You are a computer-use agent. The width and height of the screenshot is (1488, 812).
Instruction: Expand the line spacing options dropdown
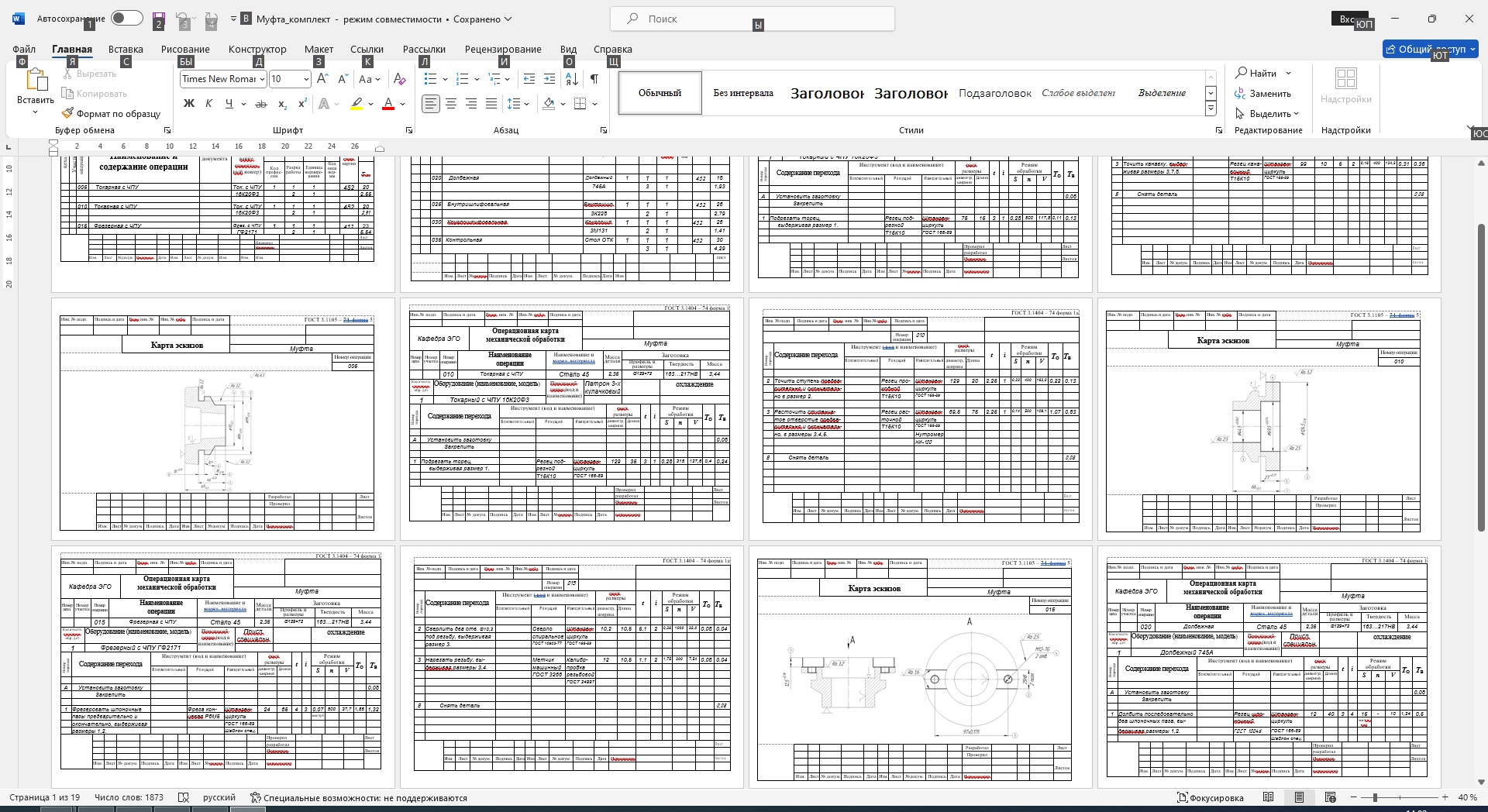tap(527, 104)
